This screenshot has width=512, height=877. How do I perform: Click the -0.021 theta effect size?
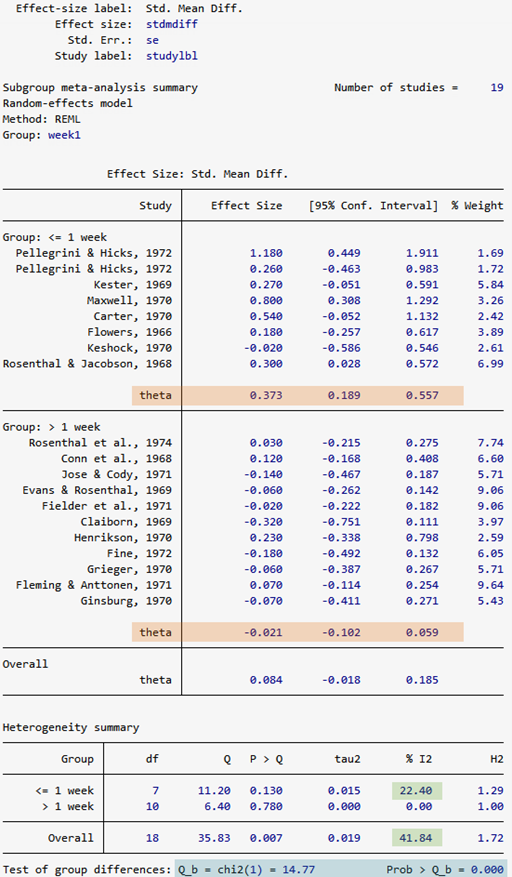pyautogui.click(x=263, y=632)
